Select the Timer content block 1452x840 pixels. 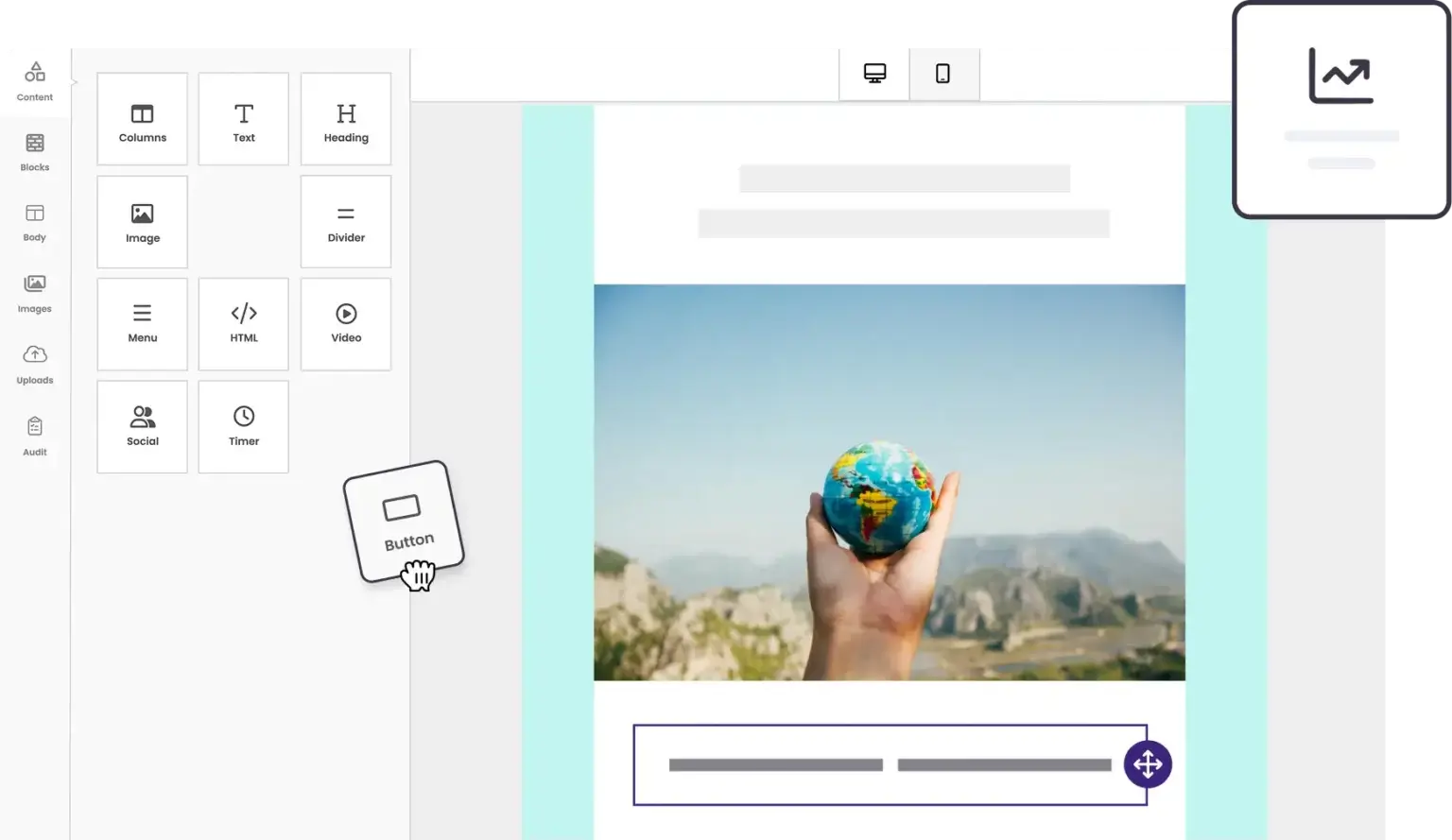(x=243, y=427)
